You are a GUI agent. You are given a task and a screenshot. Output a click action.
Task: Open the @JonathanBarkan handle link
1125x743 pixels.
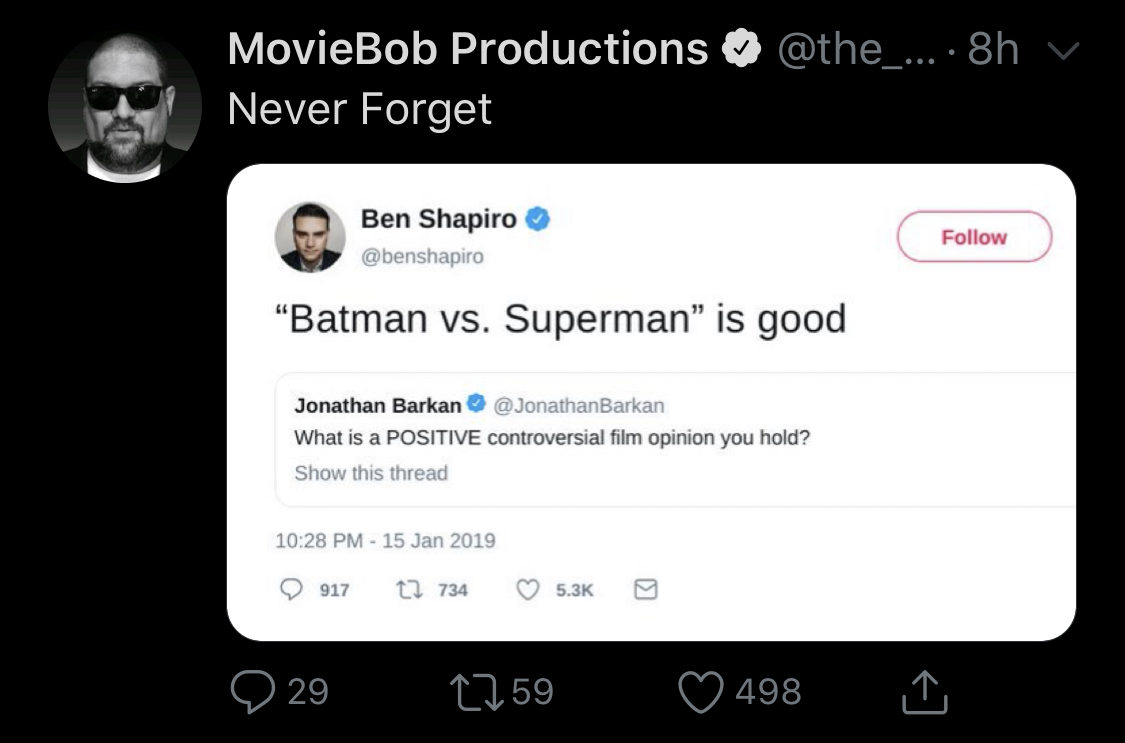tap(578, 406)
